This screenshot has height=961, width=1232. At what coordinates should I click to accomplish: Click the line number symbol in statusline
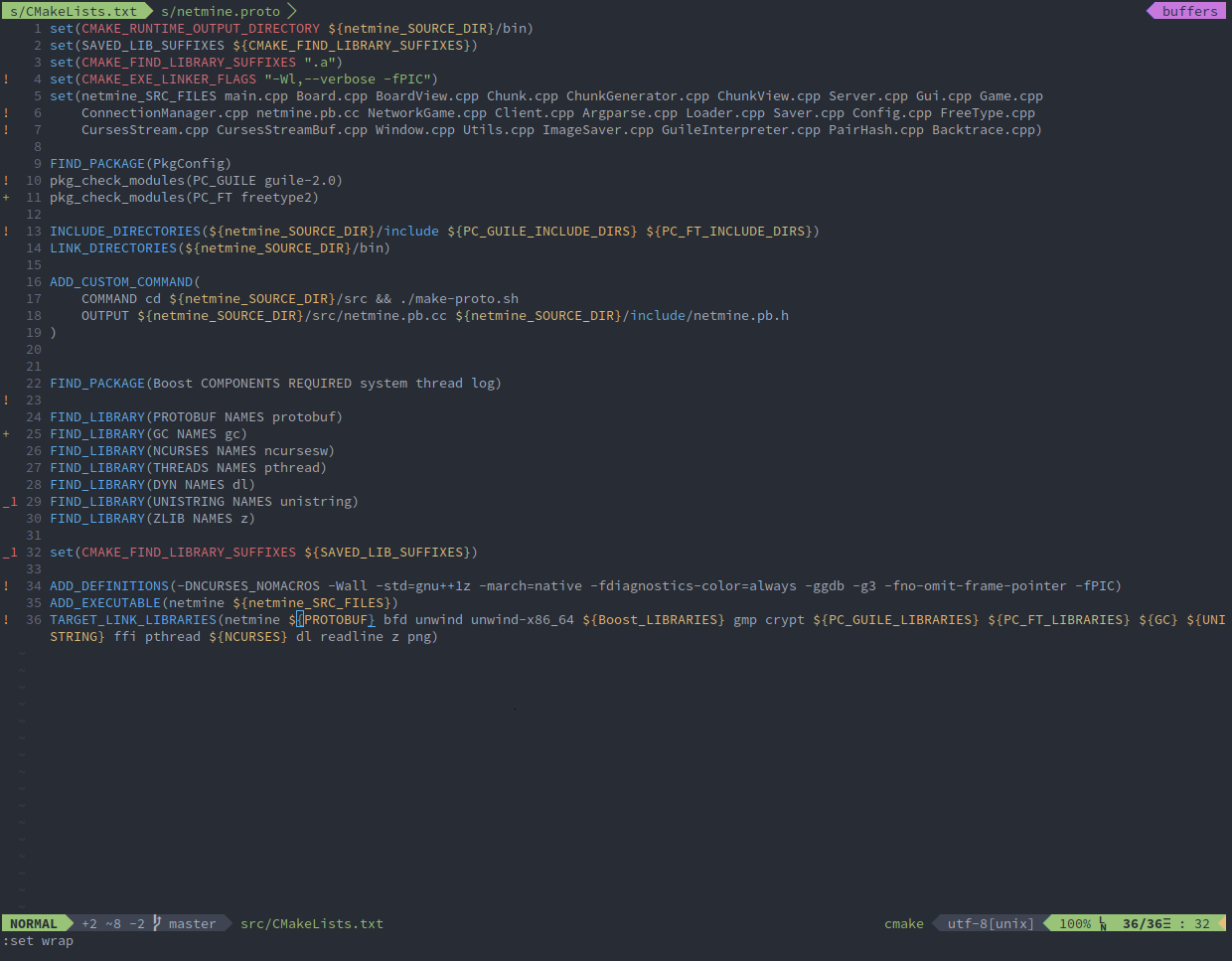[1103, 923]
